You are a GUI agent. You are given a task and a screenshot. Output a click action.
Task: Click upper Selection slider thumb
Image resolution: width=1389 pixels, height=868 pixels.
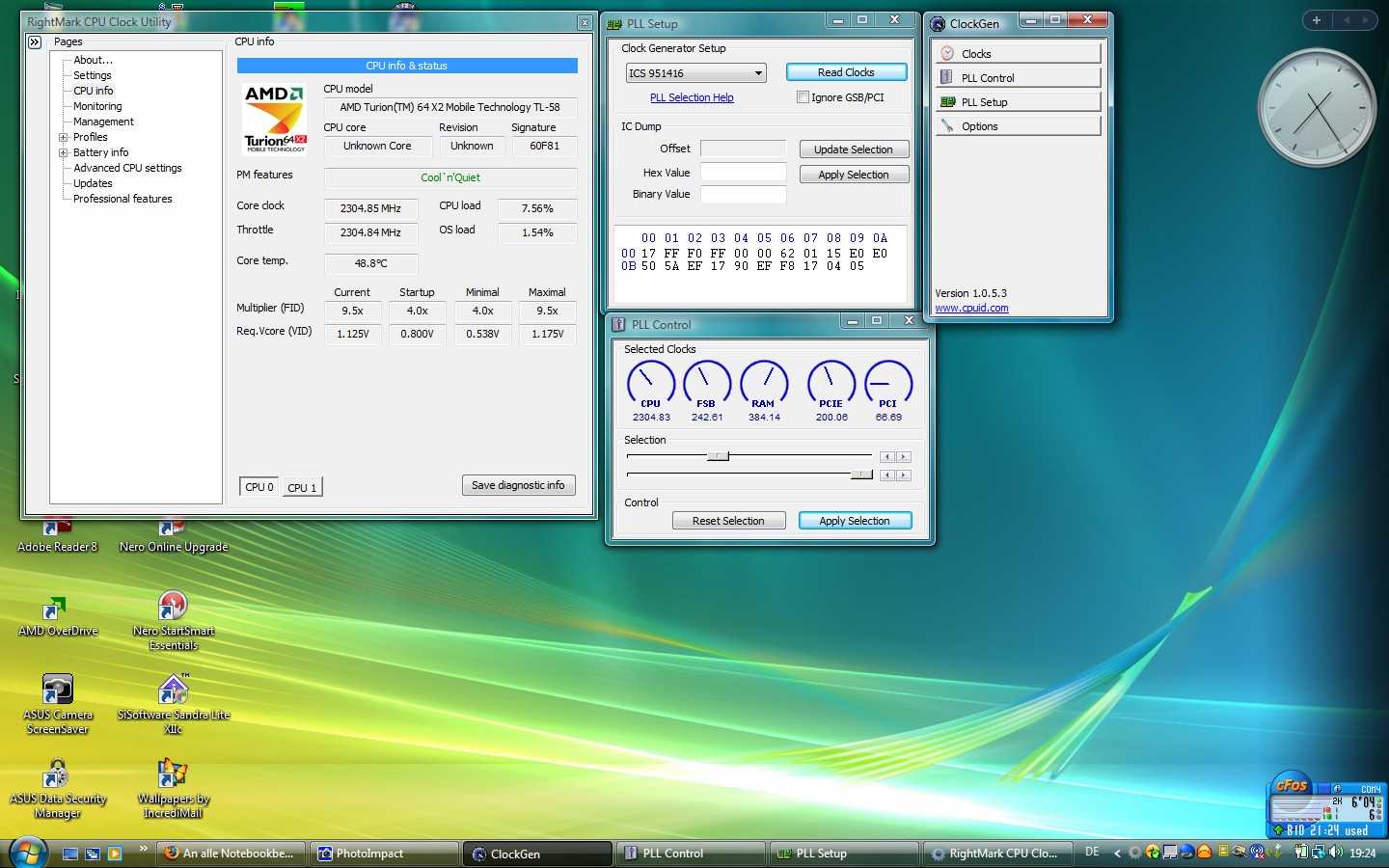pyautogui.click(x=718, y=456)
